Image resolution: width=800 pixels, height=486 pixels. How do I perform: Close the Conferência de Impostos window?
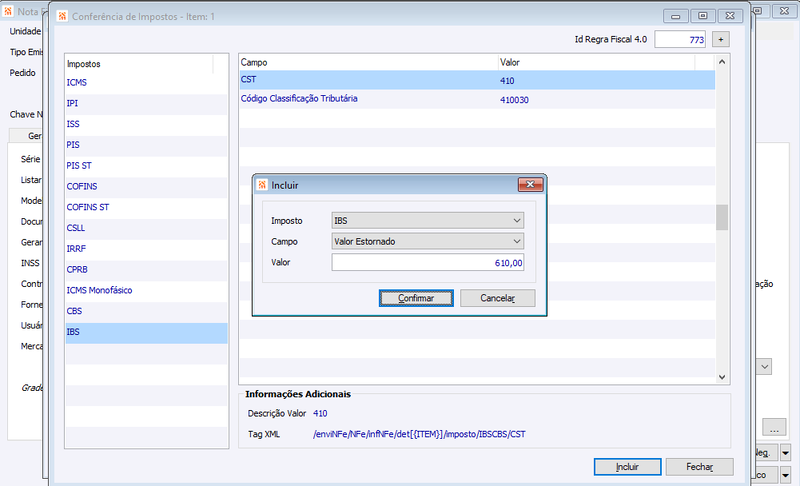[730, 16]
